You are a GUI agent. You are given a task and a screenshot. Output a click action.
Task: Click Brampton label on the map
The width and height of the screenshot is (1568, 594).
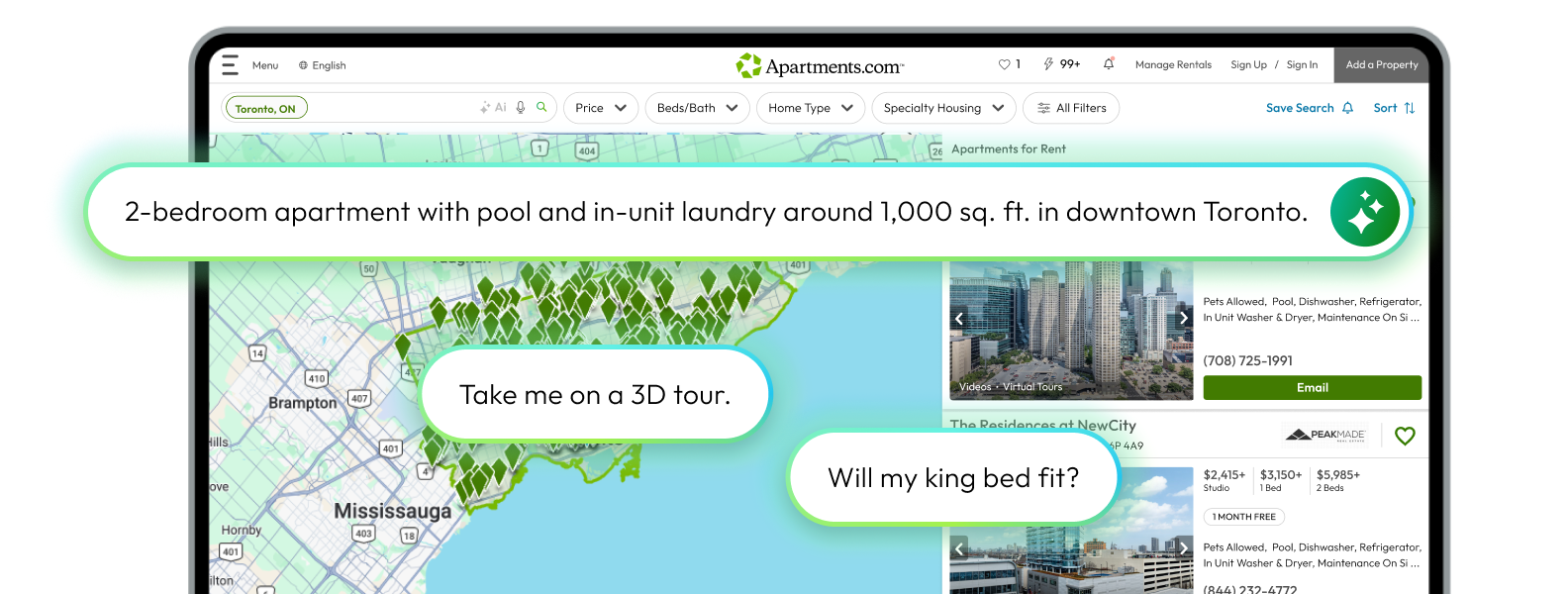pyautogui.click(x=303, y=403)
